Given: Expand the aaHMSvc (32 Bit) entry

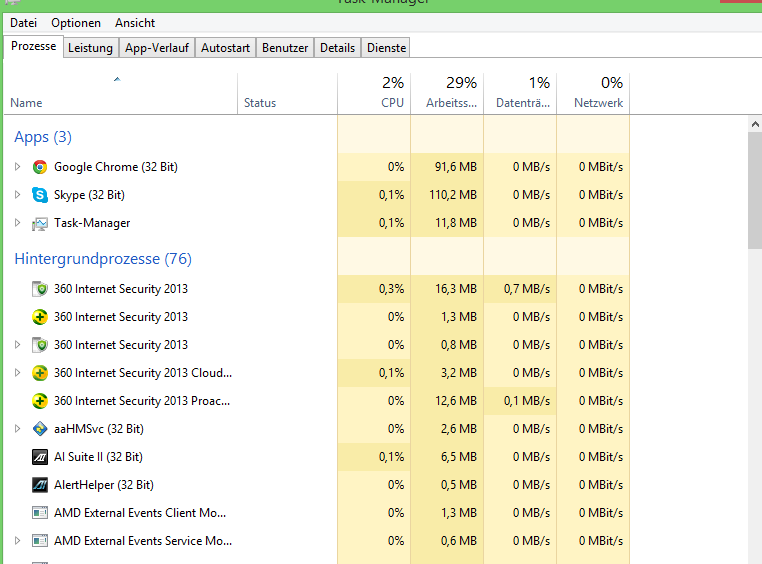Looking at the screenshot, I should 17,428.
